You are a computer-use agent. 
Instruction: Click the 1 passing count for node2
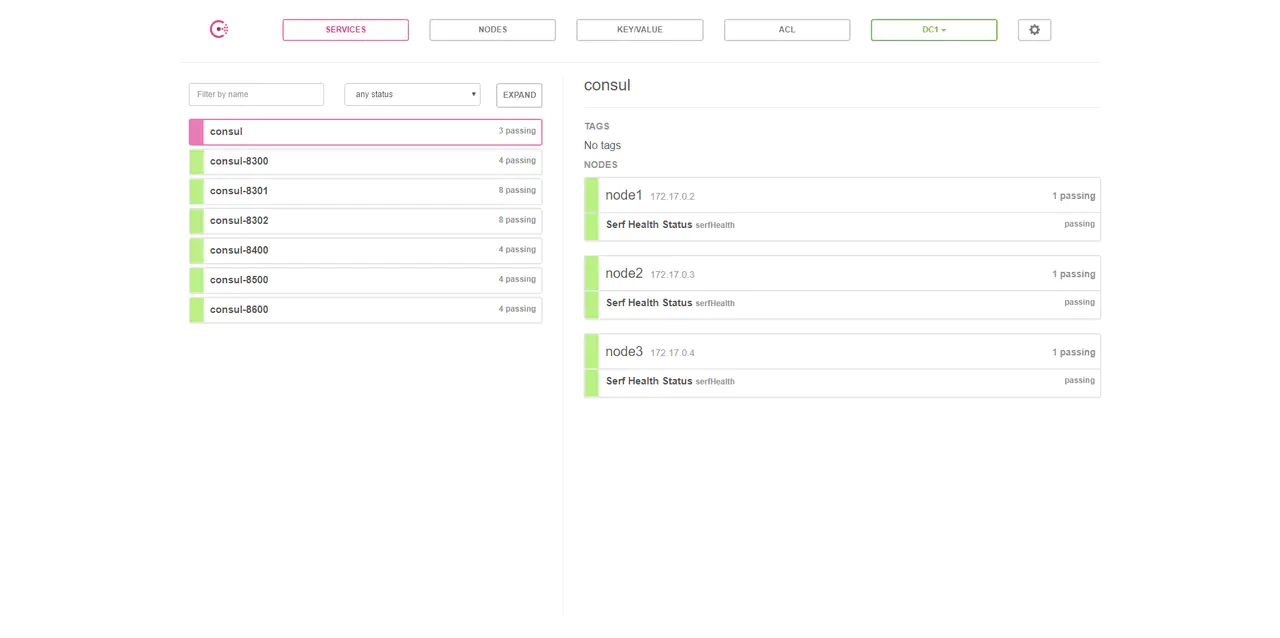point(1073,274)
